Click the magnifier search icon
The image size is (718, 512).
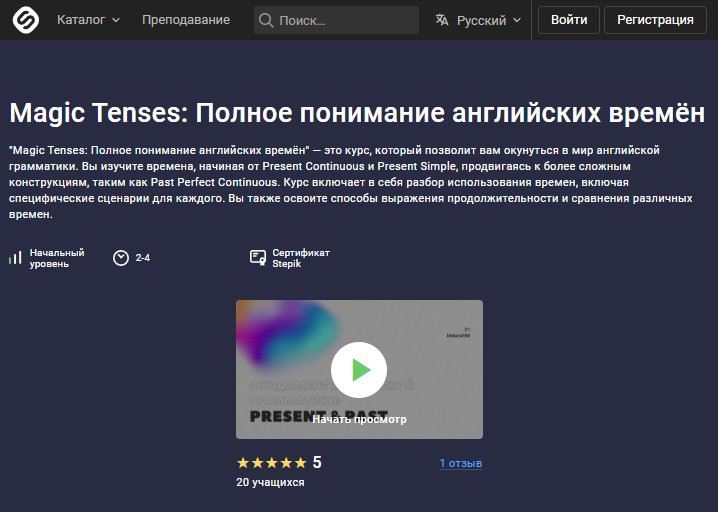pos(266,20)
